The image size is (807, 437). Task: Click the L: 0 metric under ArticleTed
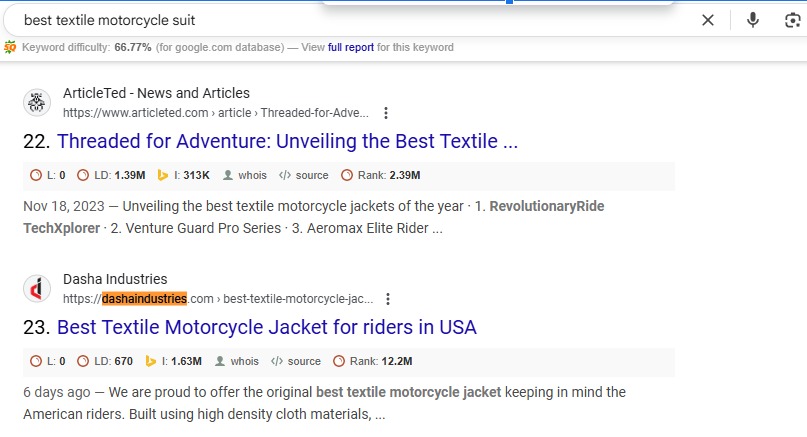coord(48,175)
